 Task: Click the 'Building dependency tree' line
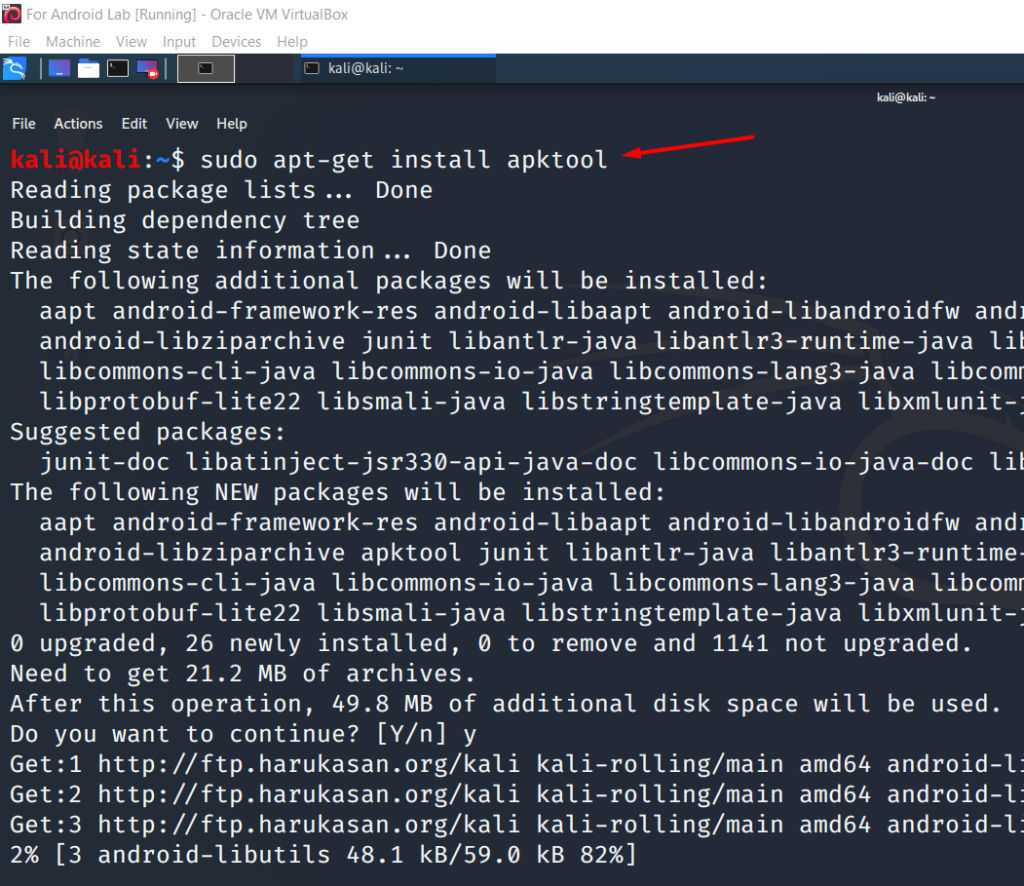[x=185, y=220]
